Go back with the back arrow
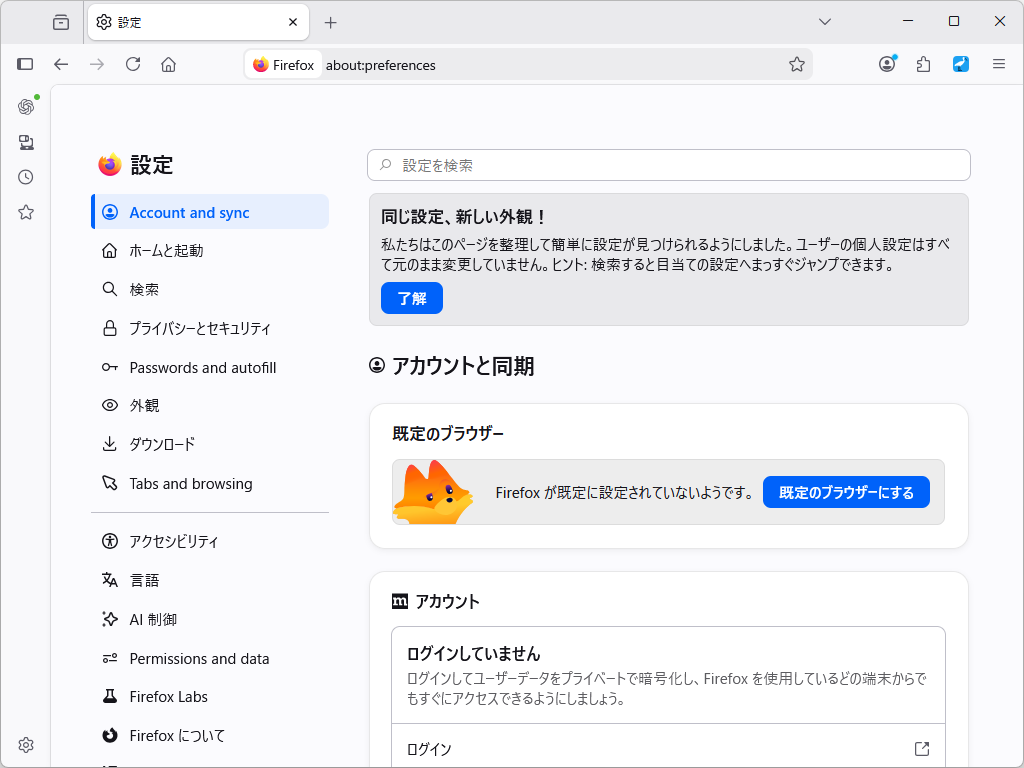This screenshot has height=768, width=1024. click(x=61, y=64)
